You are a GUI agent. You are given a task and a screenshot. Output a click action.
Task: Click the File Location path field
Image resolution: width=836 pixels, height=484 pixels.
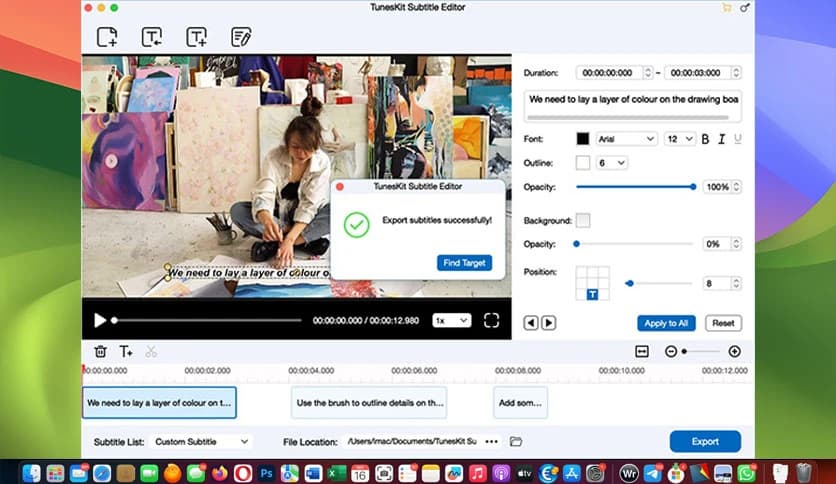click(x=412, y=441)
